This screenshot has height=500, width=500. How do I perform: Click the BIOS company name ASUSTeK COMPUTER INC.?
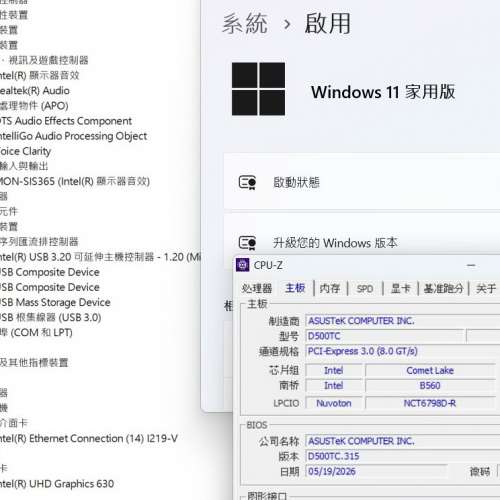(403, 441)
